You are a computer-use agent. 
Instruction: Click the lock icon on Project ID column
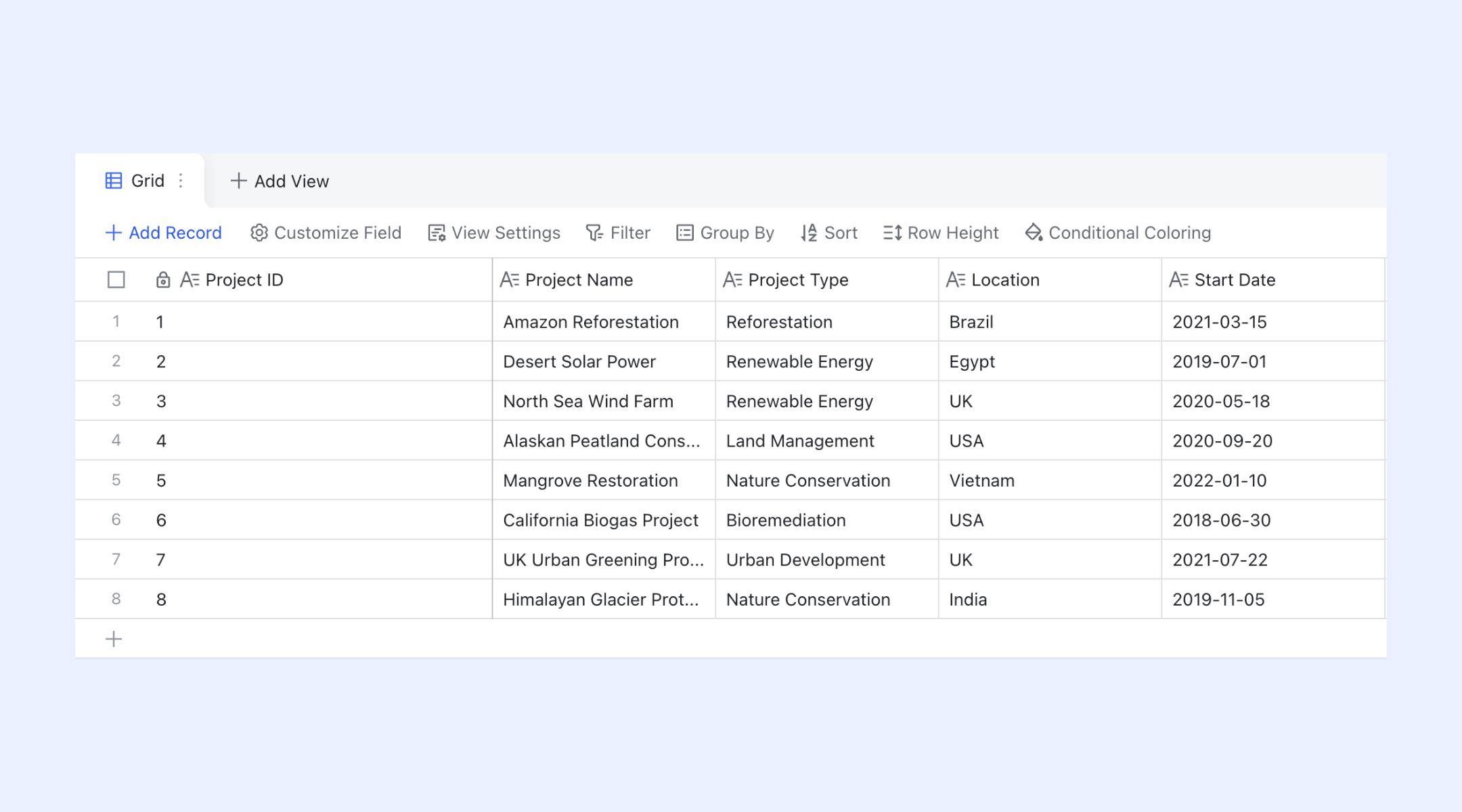pos(162,280)
